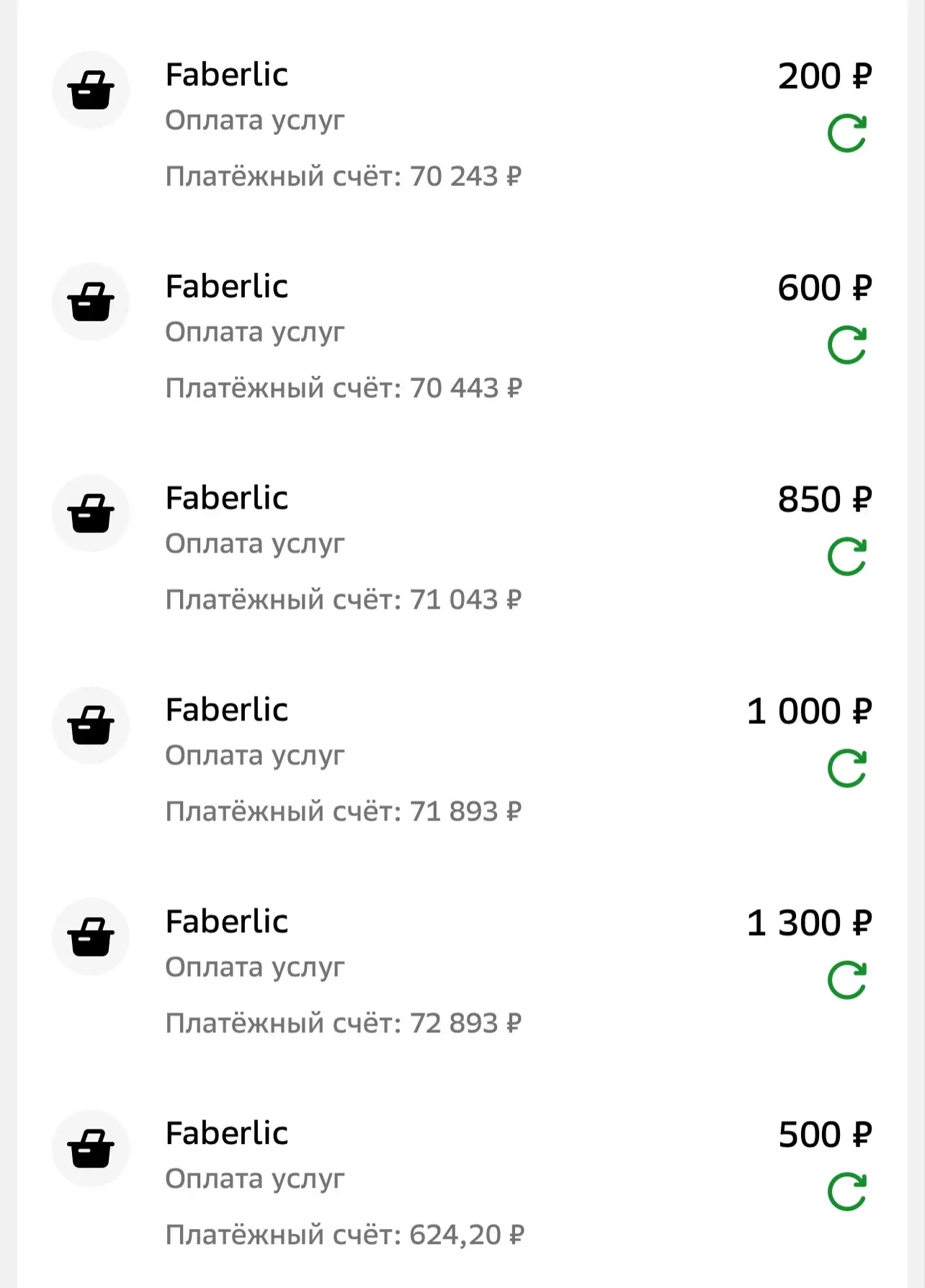Image resolution: width=925 pixels, height=1288 pixels.
Task: Tap basket icon of 200 ₽ transaction
Action: pyautogui.click(x=91, y=90)
